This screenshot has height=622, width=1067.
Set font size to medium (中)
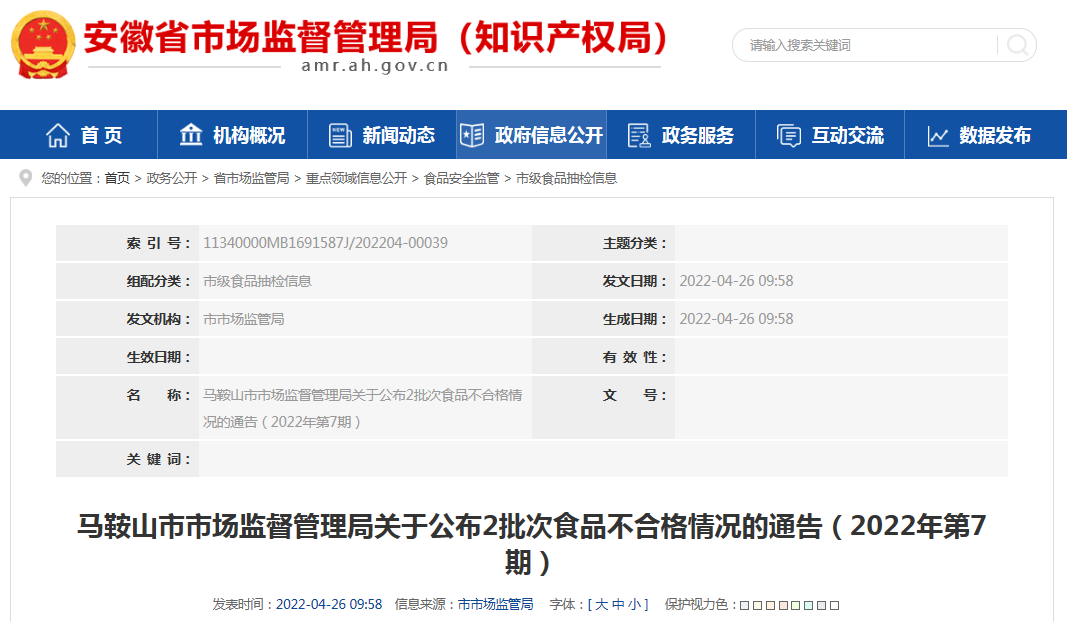click(x=618, y=604)
